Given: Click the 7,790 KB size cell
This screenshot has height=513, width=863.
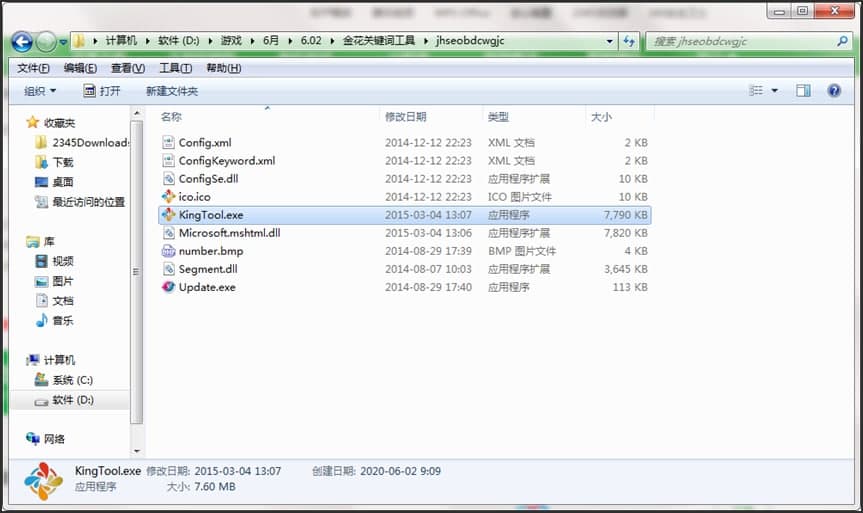Looking at the screenshot, I should click(x=625, y=215).
